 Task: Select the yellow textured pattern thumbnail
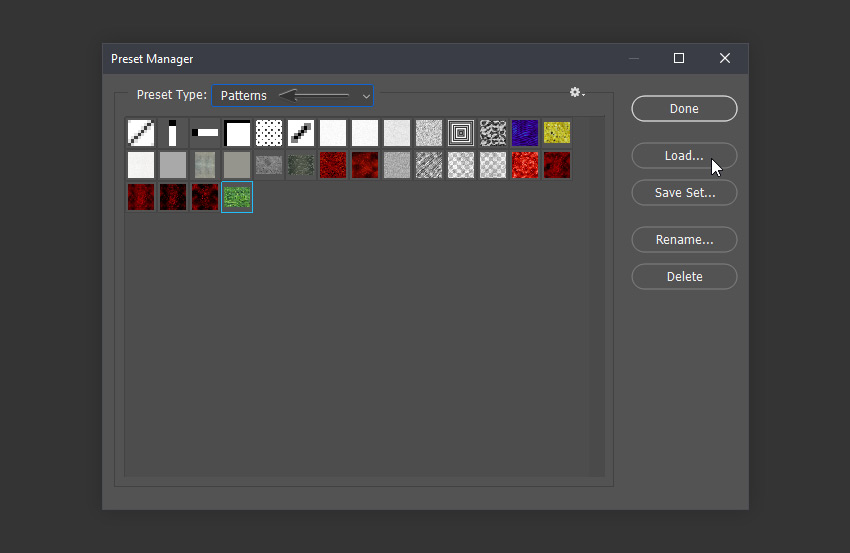(557, 133)
